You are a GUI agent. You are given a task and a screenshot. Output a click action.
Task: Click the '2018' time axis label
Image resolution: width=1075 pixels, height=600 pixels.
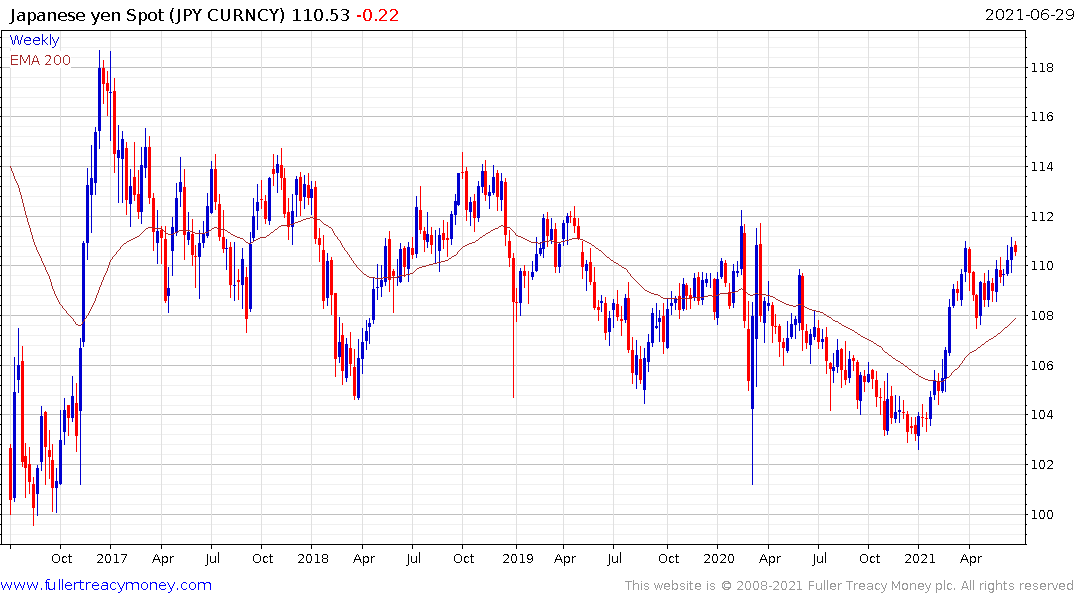[313, 558]
